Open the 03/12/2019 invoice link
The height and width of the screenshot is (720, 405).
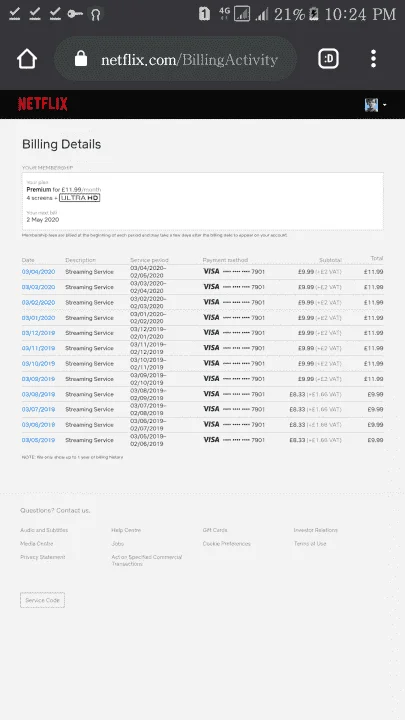[38, 333]
